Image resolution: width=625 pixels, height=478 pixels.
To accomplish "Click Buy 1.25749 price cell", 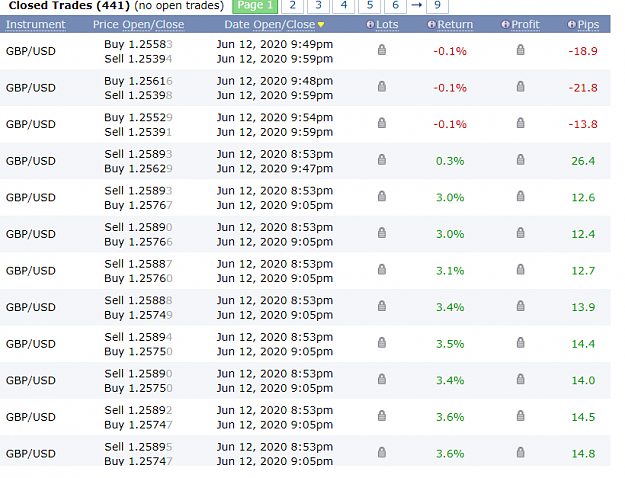I will pos(138,315).
